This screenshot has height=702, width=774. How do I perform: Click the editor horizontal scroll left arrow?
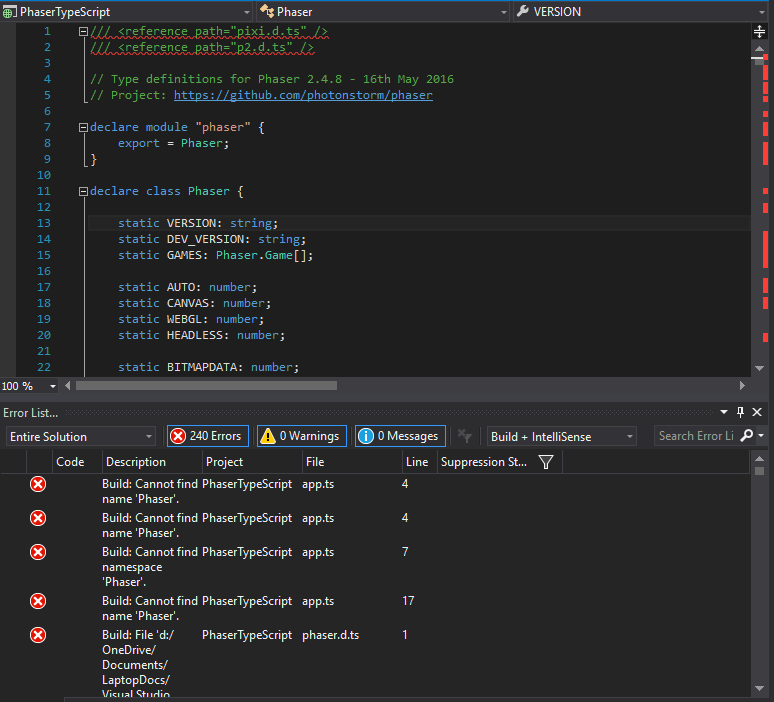pos(68,386)
